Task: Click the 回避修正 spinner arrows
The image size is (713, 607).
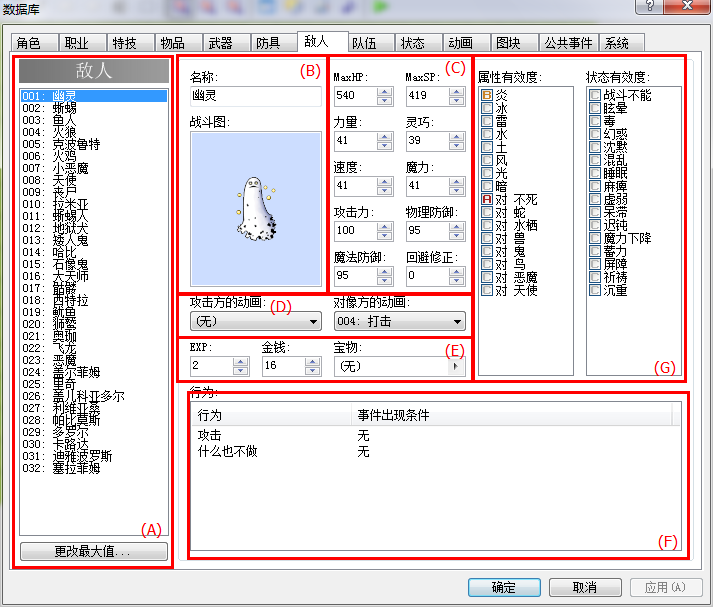Action: pos(457,276)
